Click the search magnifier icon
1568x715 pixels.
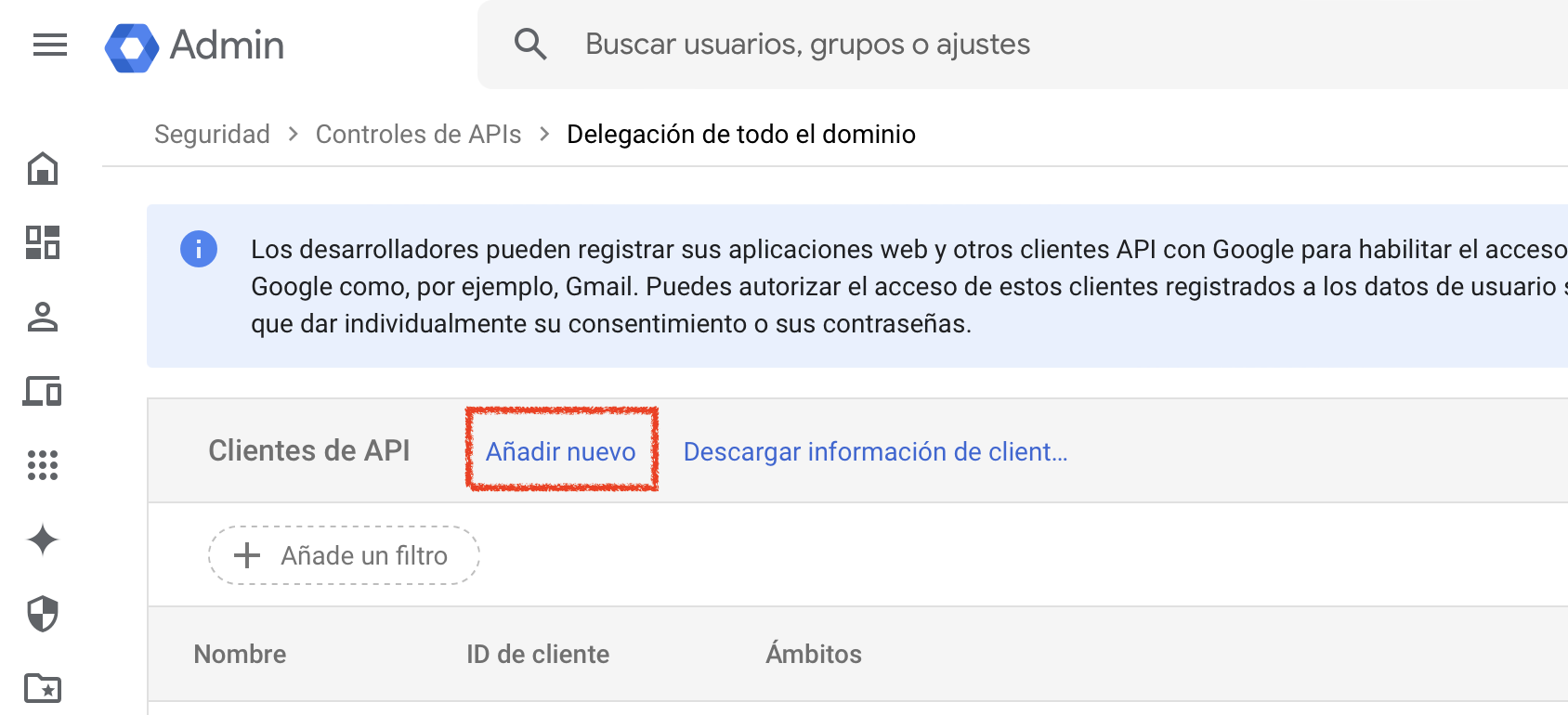(x=530, y=44)
